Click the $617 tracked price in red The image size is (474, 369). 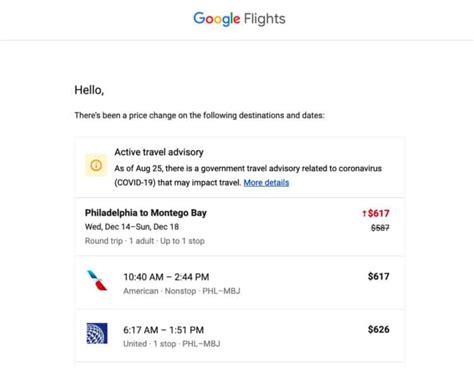coord(379,213)
